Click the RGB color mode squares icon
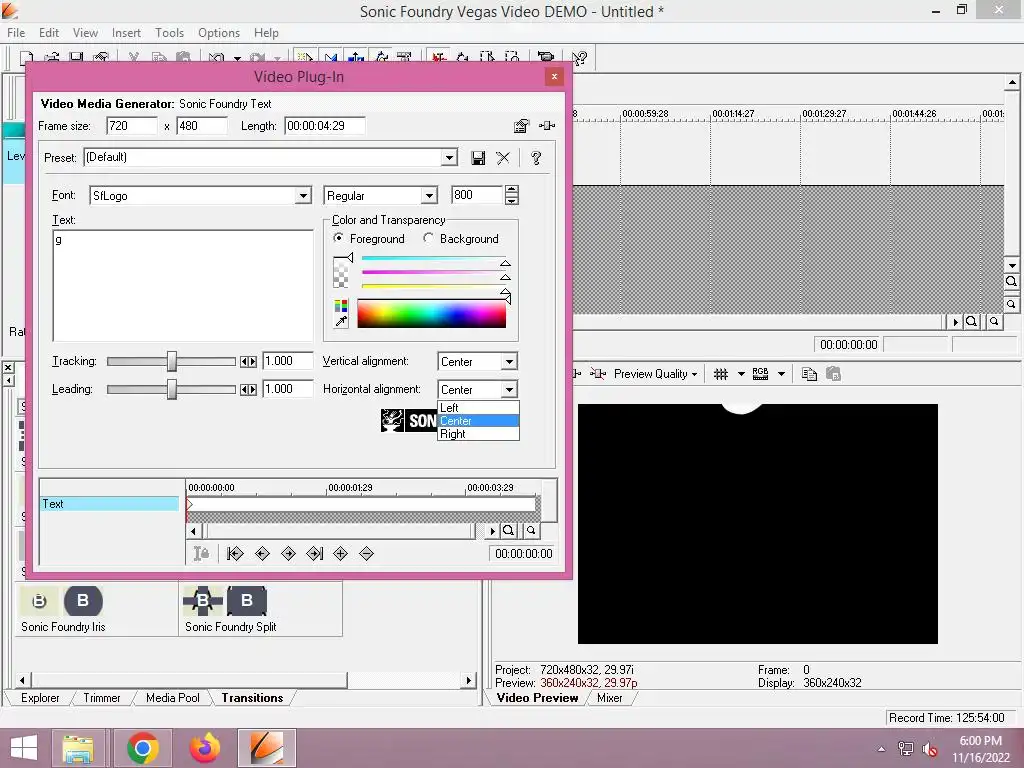Screen dimensions: 1024x768 click(341, 306)
